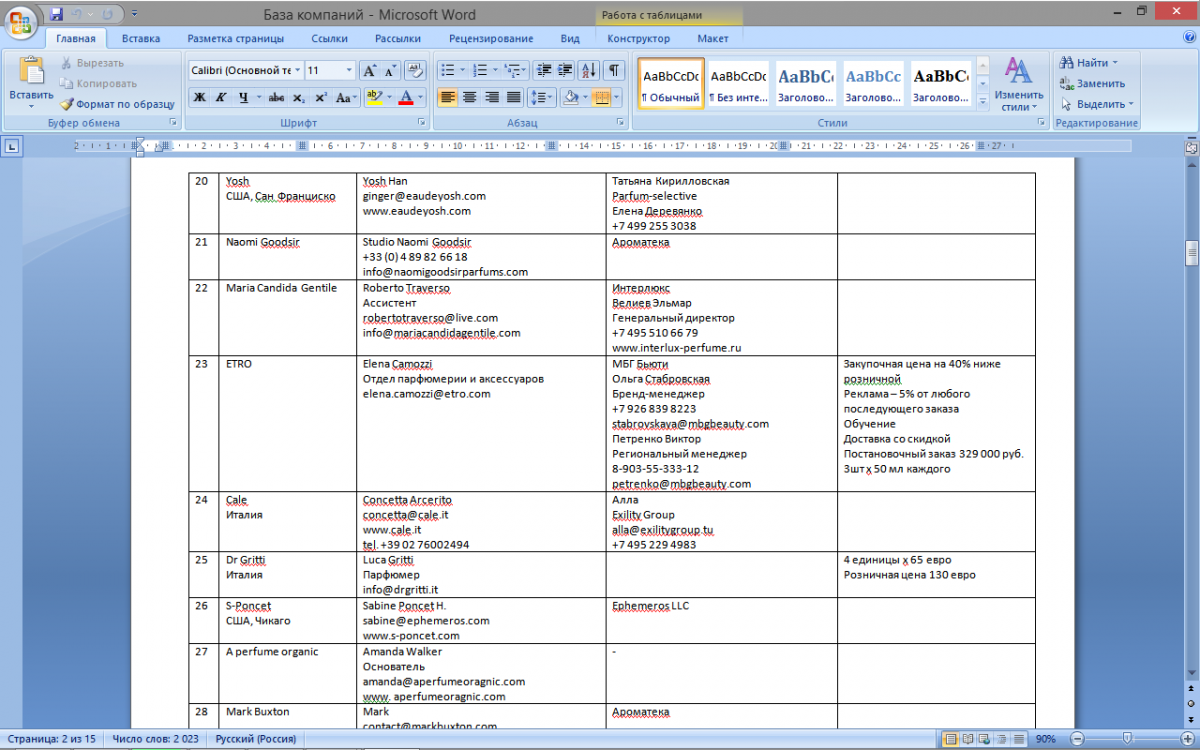Apply superscript formatting
Image resolution: width=1200 pixels, height=750 pixels.
click(x=321, y=97)
